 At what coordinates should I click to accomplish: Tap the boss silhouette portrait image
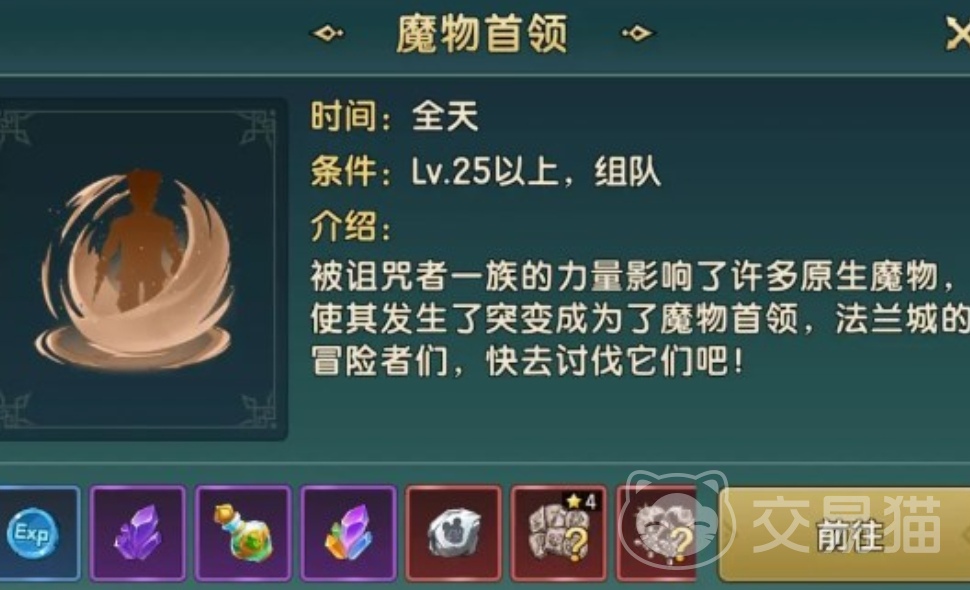[x=139, y=270]
